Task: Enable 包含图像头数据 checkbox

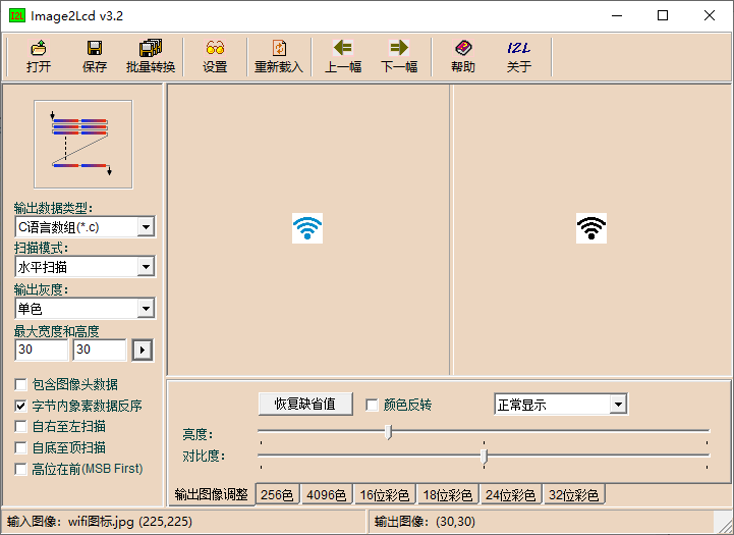Action: [21, 385]
